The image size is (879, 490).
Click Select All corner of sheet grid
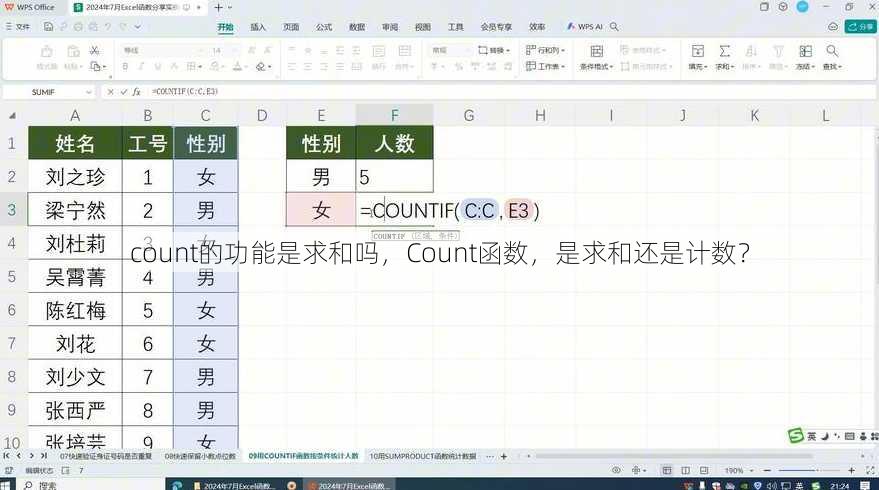12,115
